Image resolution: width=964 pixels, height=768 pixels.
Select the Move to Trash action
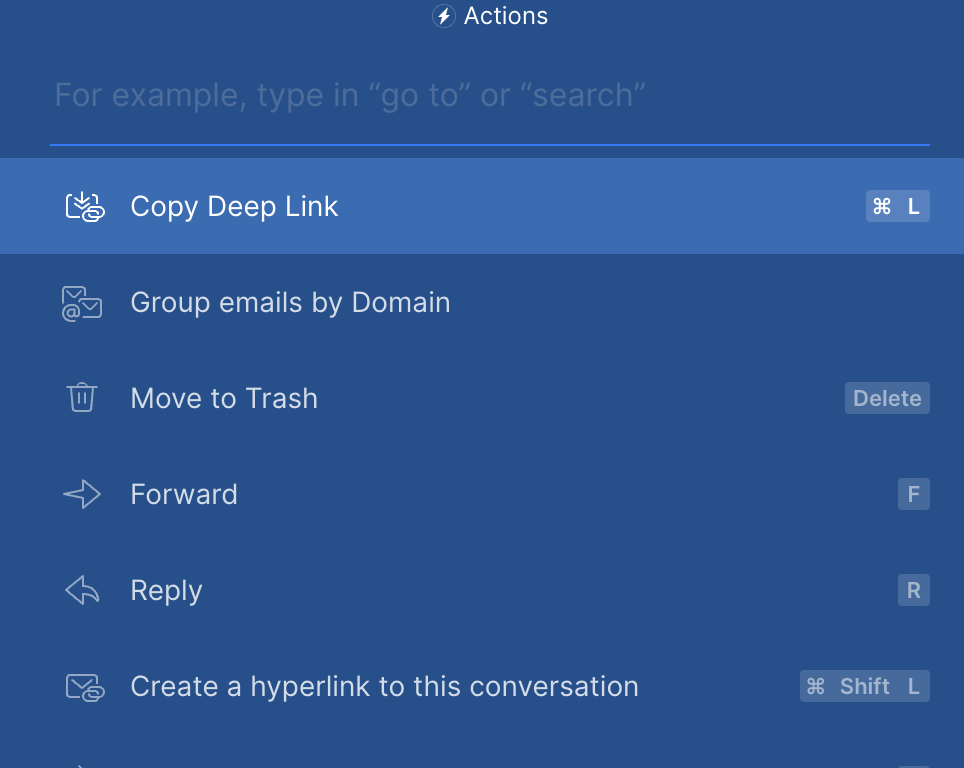coord(224,398)
